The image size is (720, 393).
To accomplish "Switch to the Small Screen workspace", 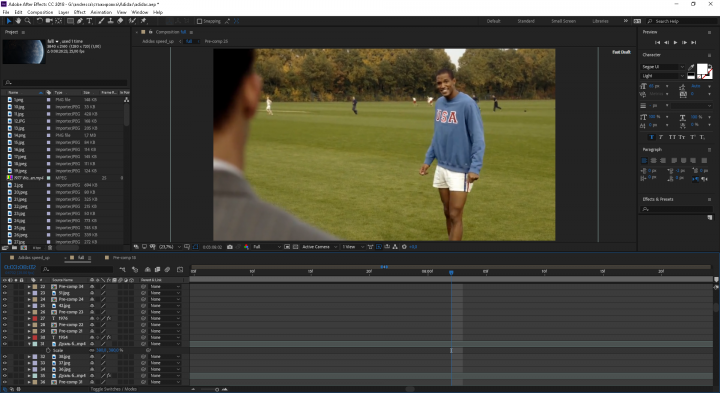I will [x=563, y=21].
